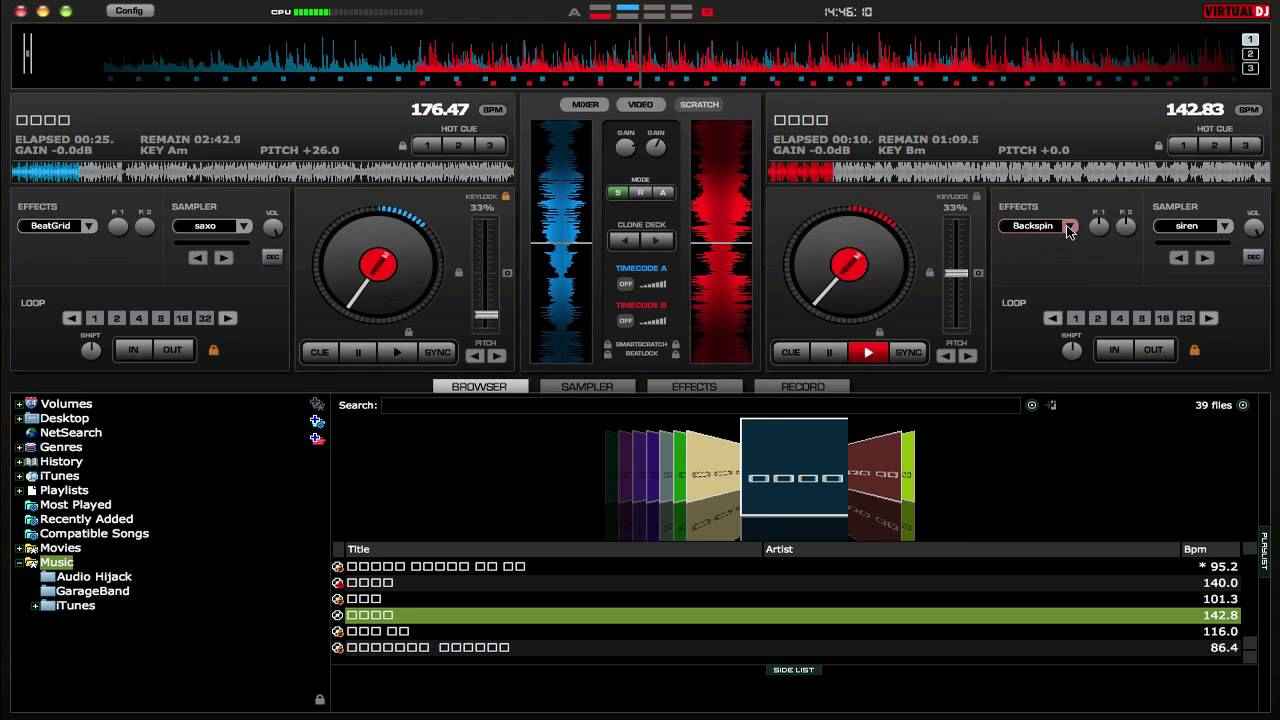Open the Config button

click(129, 11)
